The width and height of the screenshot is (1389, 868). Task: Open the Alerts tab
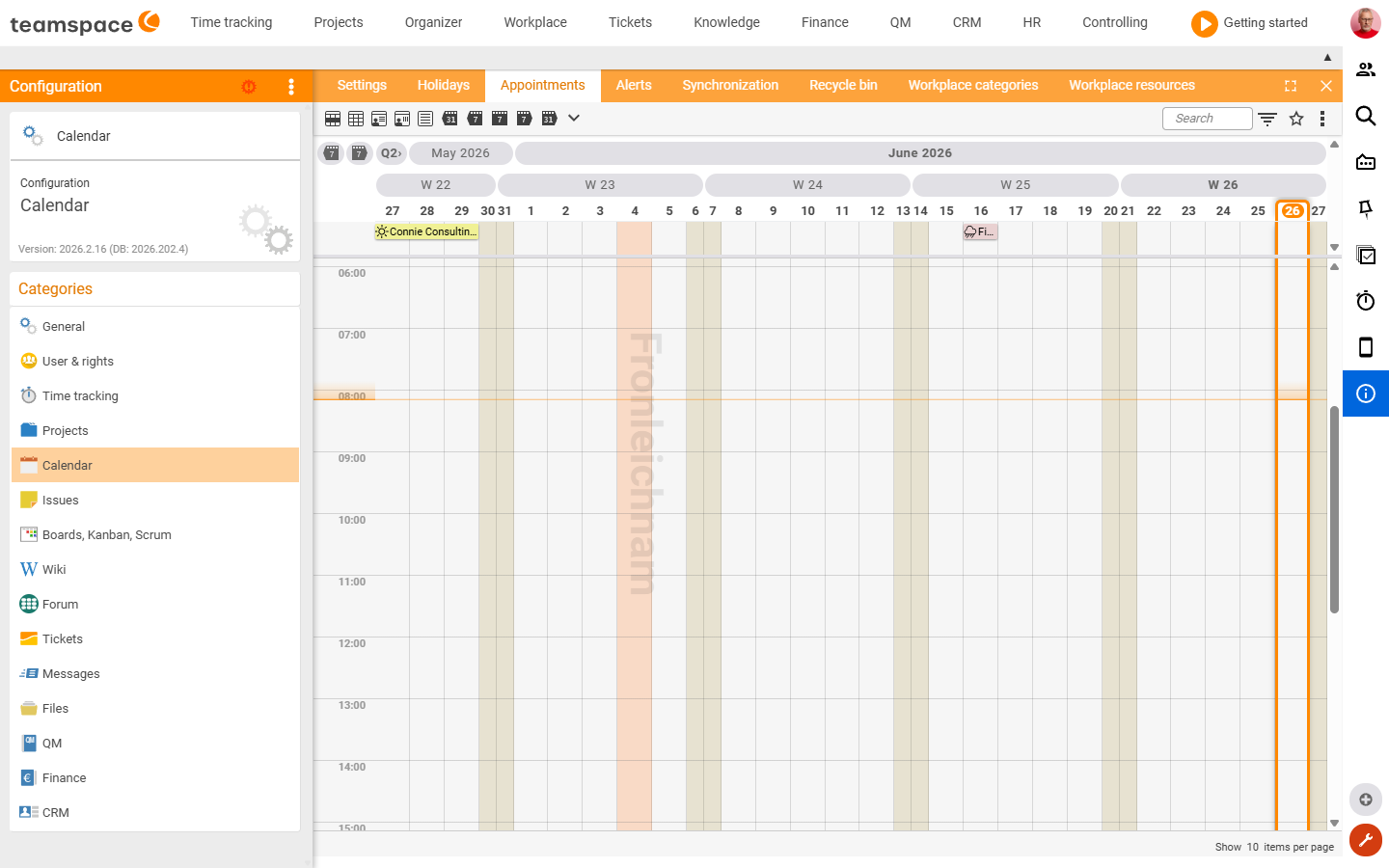634,85
